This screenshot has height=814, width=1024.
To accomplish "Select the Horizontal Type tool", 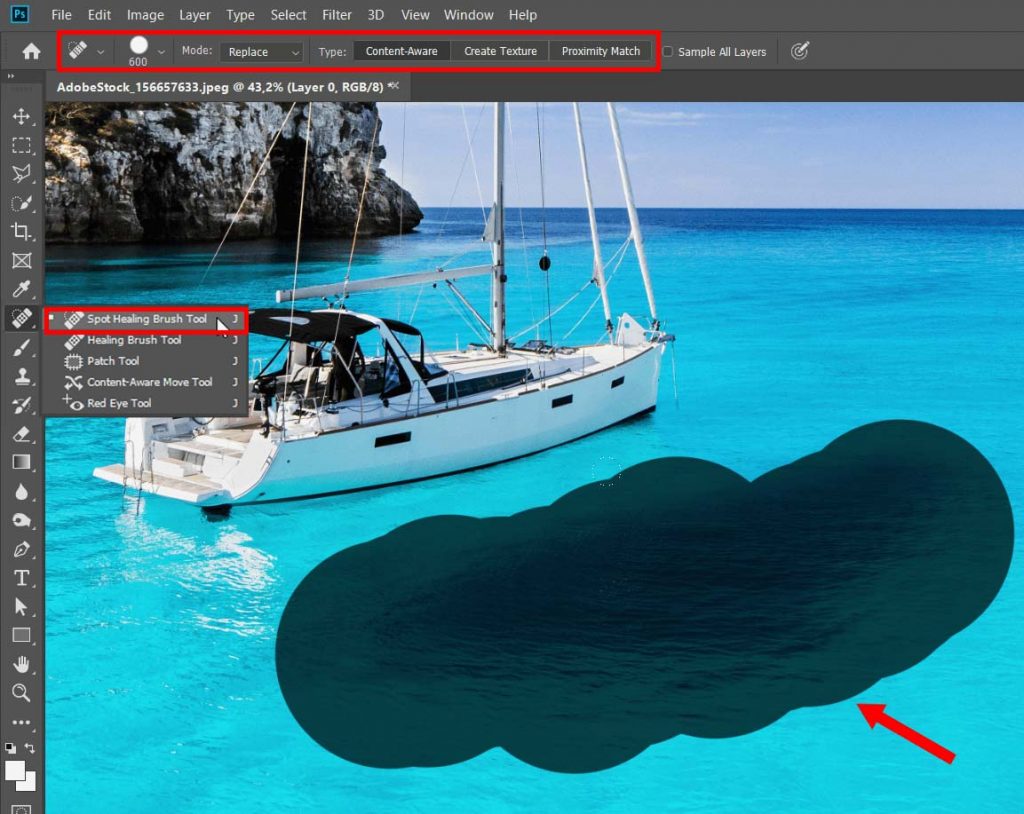I will coord(22,576).
